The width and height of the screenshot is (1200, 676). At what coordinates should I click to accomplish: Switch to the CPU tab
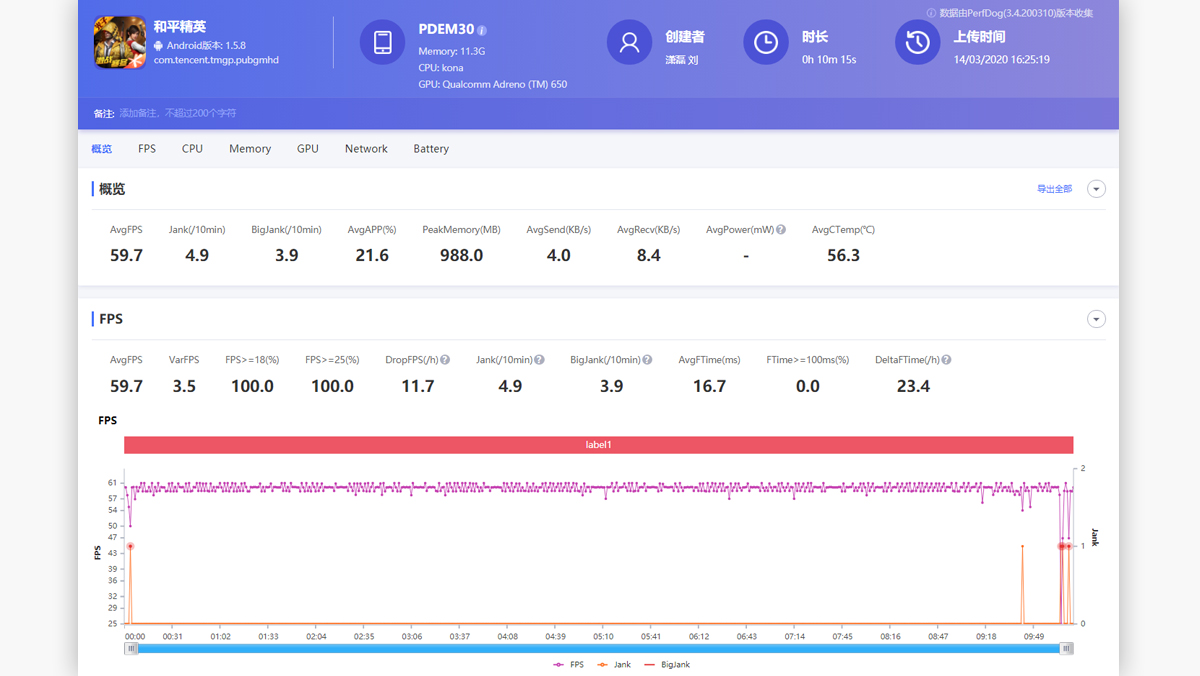point(192,148)
